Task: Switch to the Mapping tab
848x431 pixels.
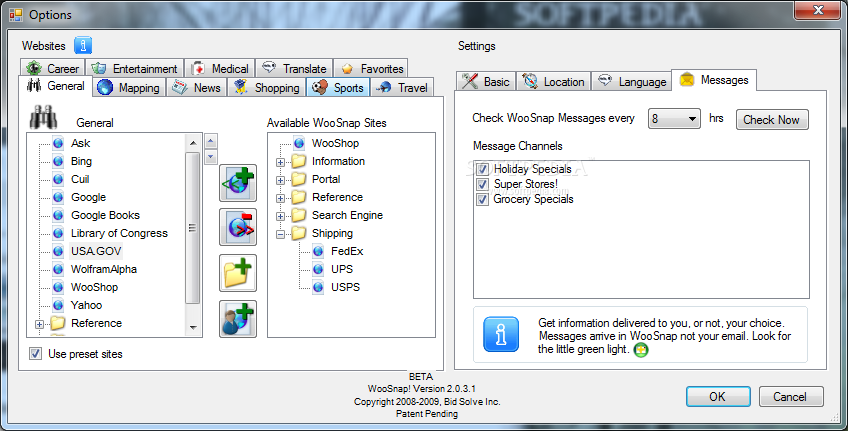Action: click(x=129, y=88)
